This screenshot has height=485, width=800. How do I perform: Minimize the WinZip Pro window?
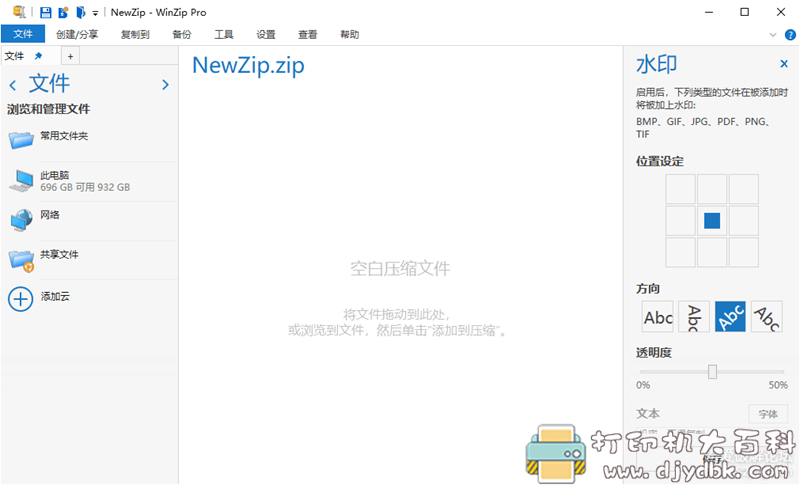pyautogui.click(x=709, y=12)
